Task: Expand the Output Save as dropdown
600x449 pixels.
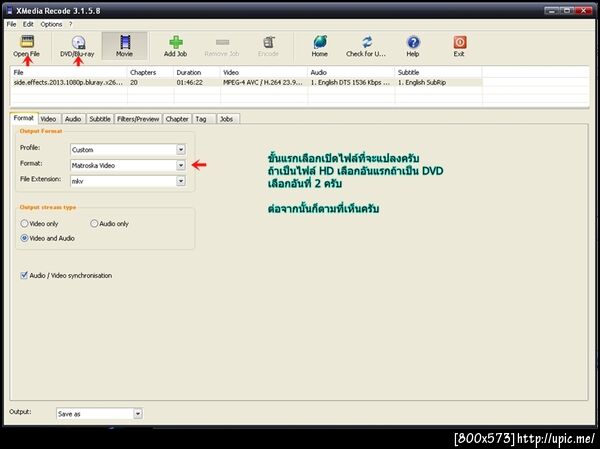Action: (x=138, y=413)
